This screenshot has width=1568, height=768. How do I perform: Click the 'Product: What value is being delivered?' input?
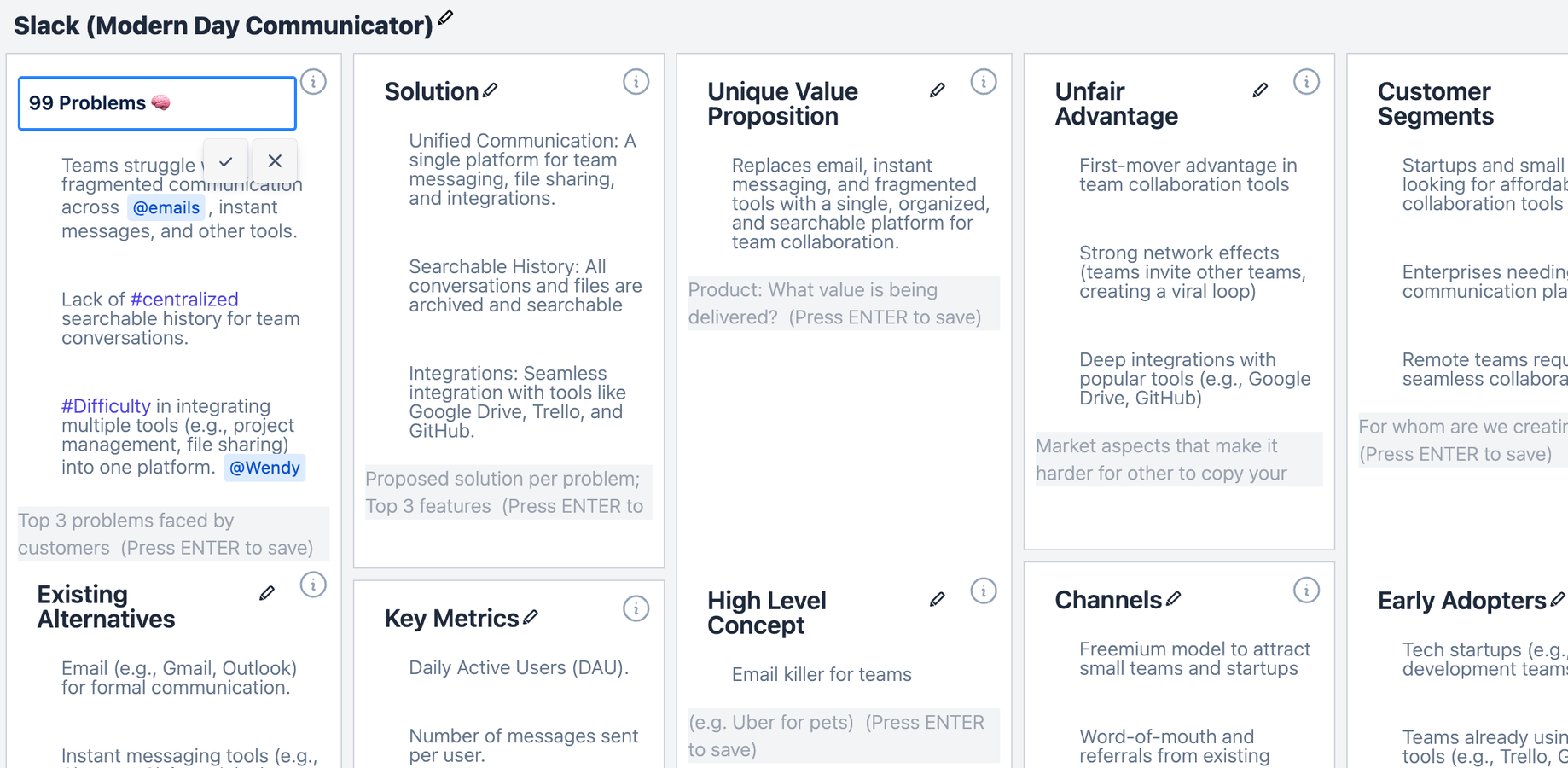tap(844, 304)
